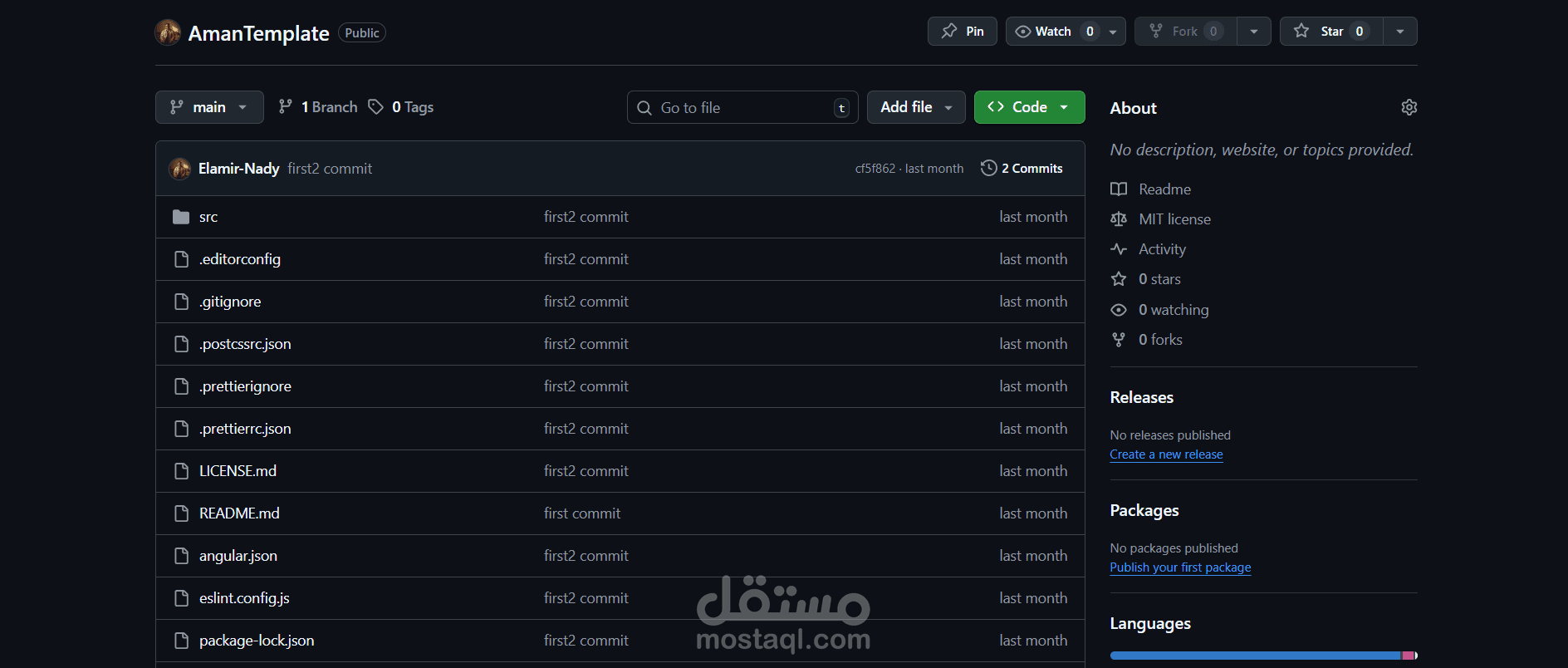Click the file icon beside angular.json
The height and width of the screenshot is (668, 1568).
181,556
